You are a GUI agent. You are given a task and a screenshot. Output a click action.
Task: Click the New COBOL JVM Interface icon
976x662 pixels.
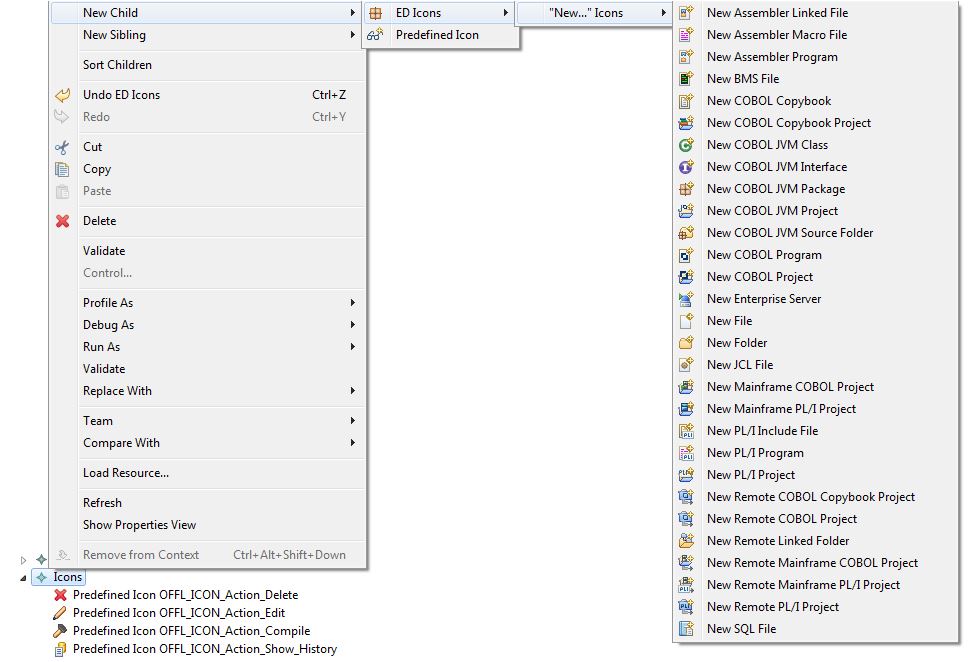(x=686, y=167)
